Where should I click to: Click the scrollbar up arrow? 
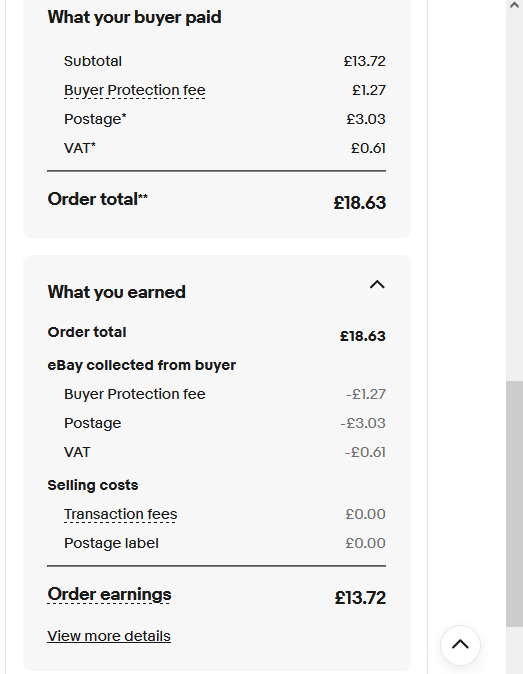[514, 6]
